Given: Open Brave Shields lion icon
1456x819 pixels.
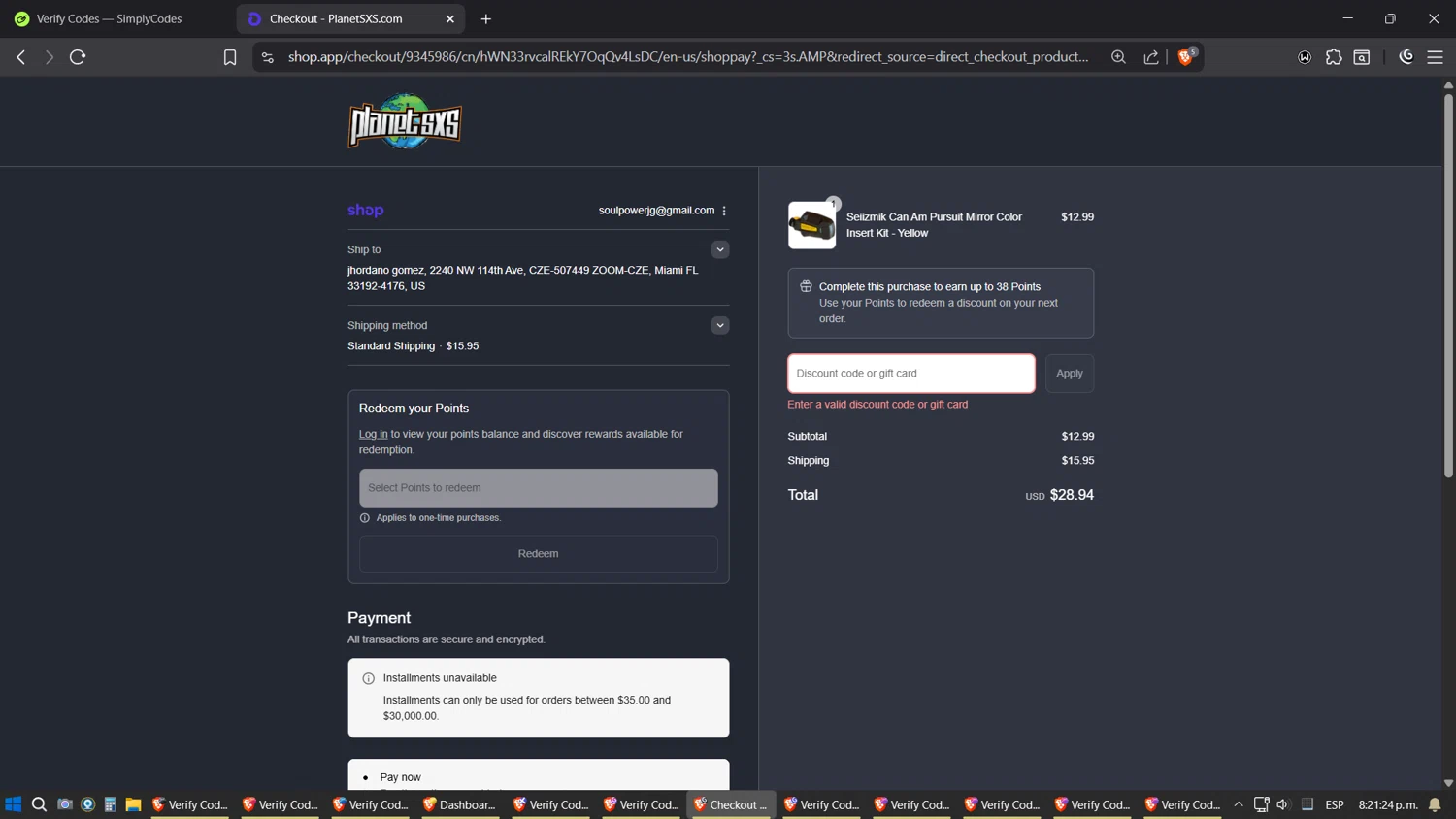Looking at the screenshot, I should coord(1185,57).
